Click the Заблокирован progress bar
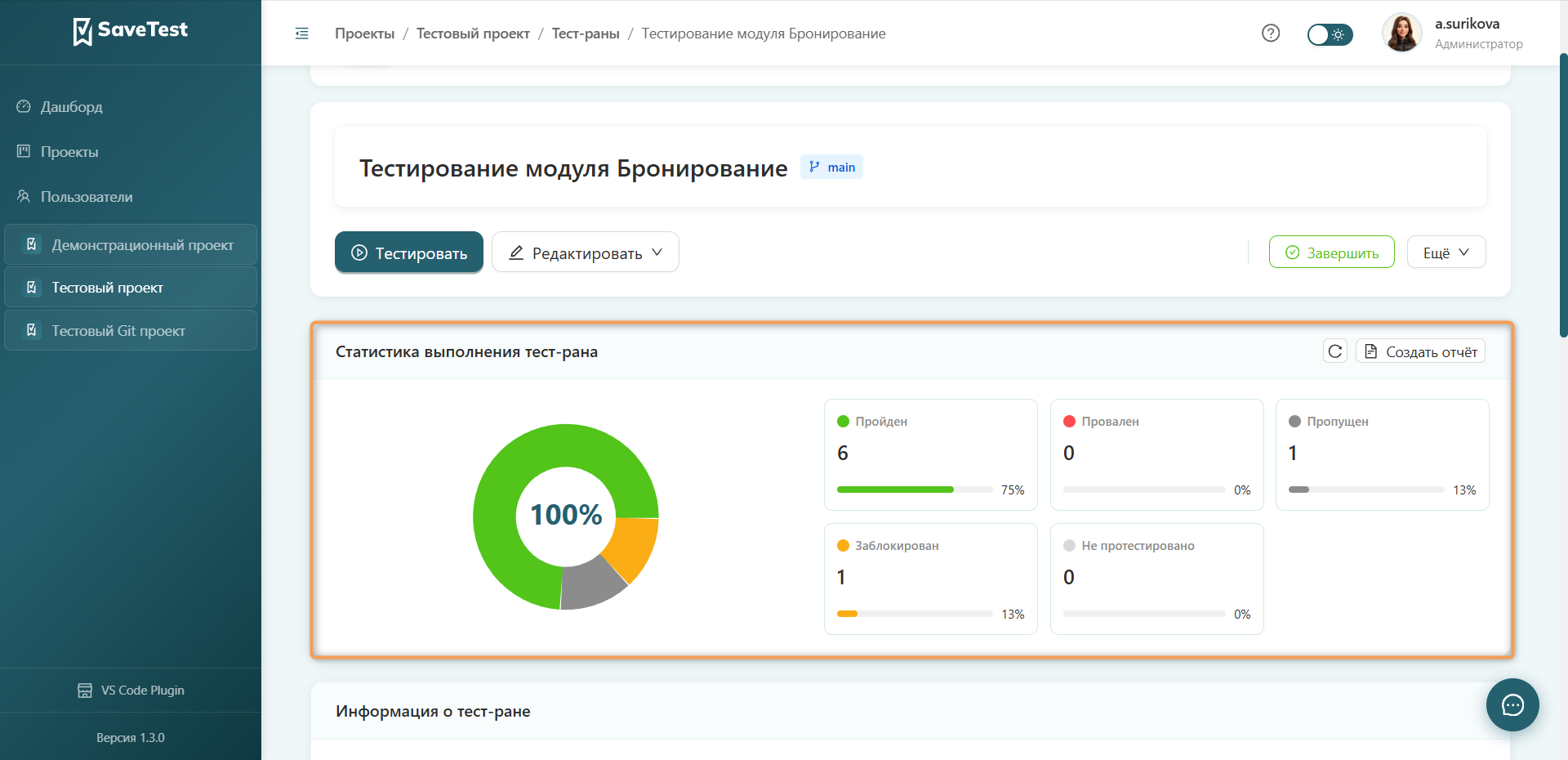 [915, 614]
